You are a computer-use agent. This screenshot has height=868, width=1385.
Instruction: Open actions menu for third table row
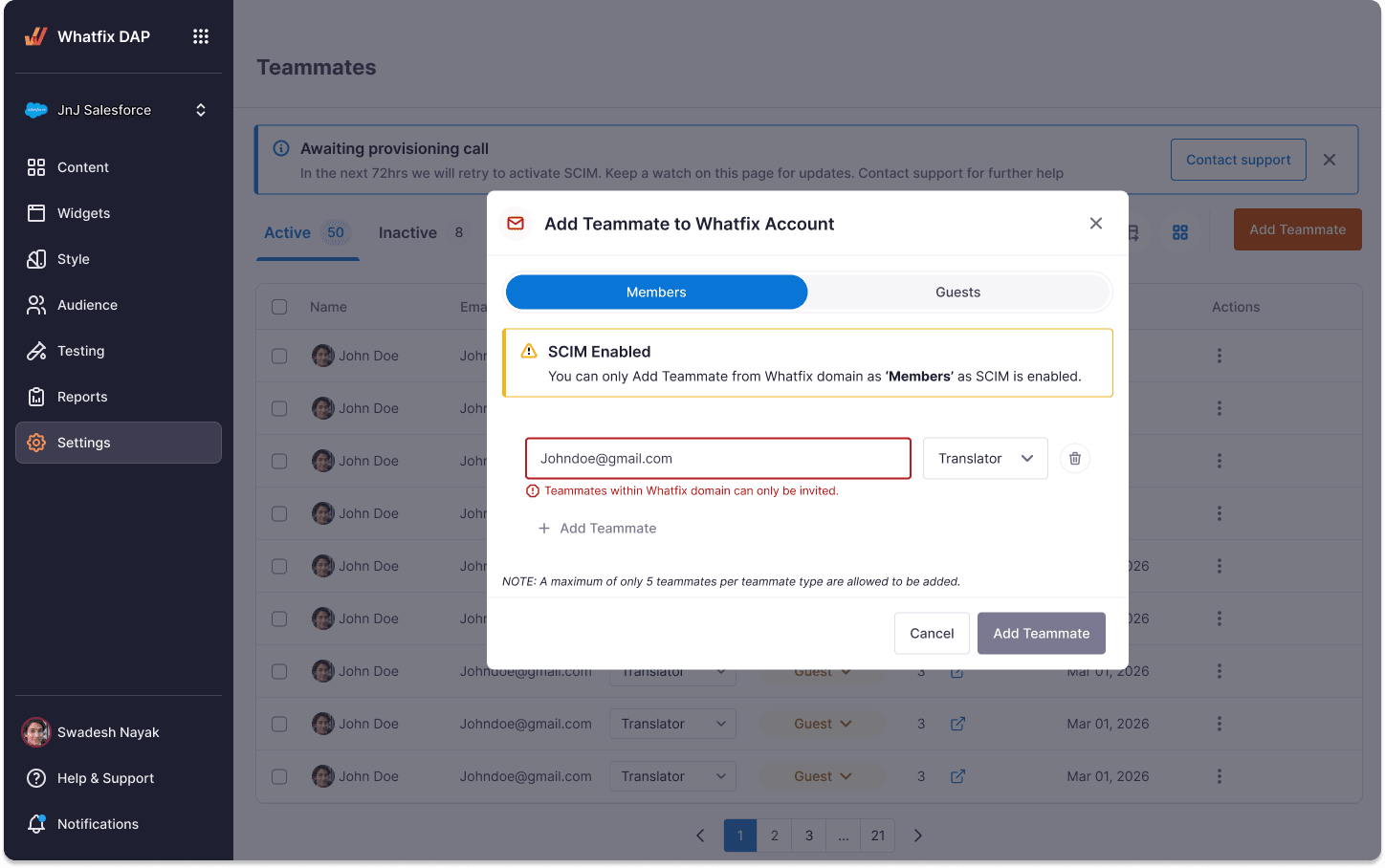[1219, 461]
